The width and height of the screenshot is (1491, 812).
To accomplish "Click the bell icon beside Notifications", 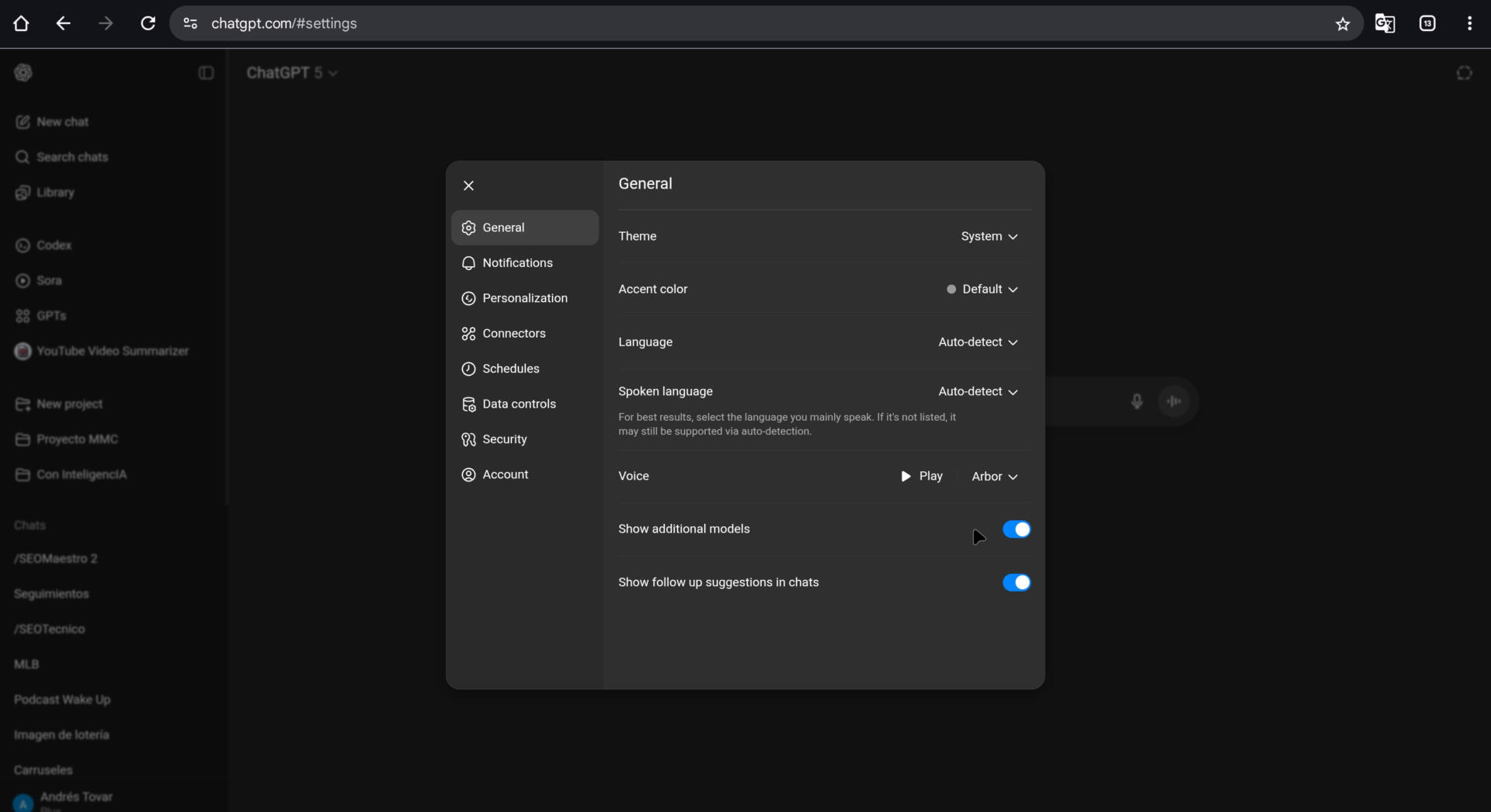I will click(468, 263).
